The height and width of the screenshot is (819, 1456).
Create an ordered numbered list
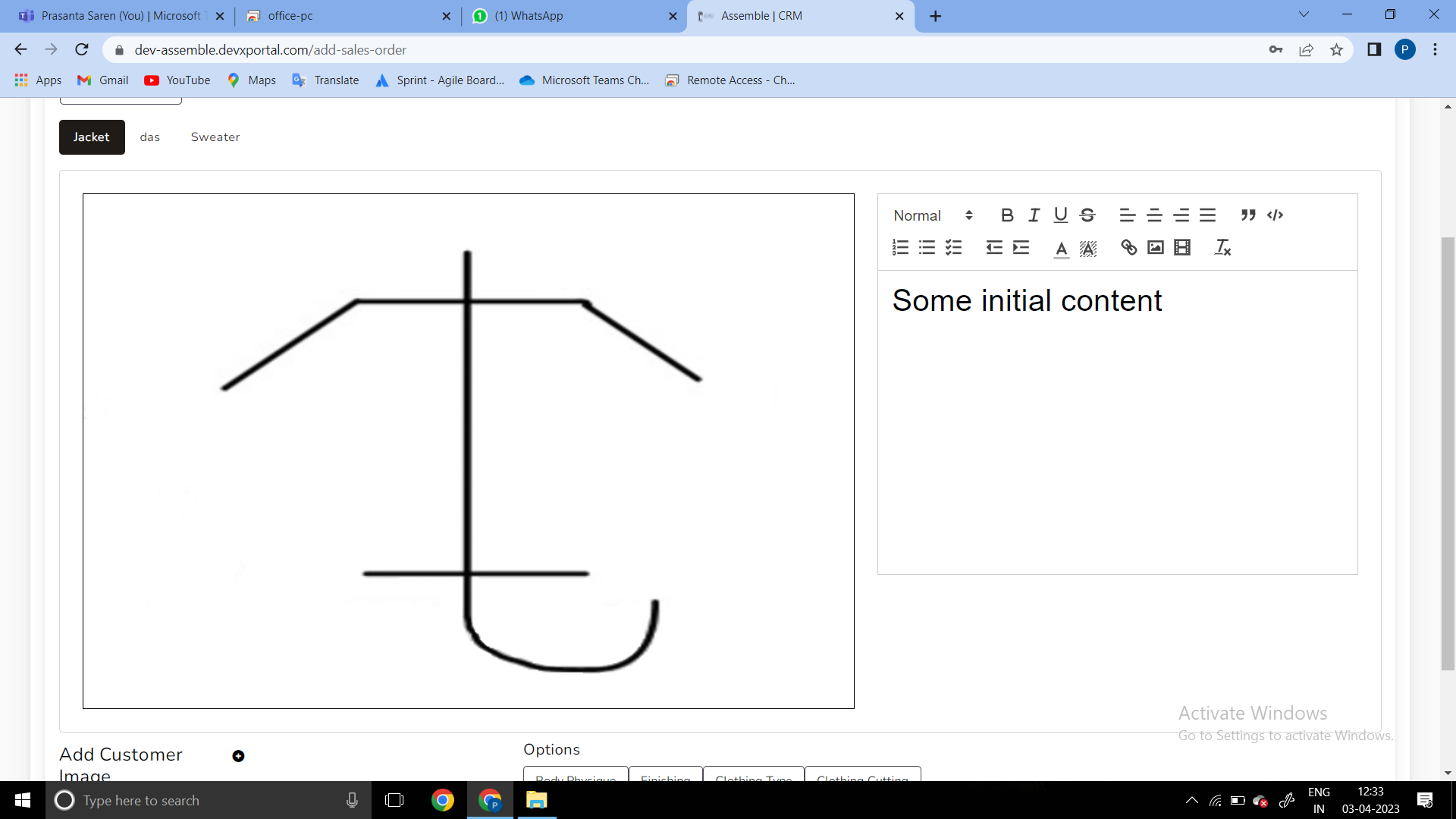(900, 247)
